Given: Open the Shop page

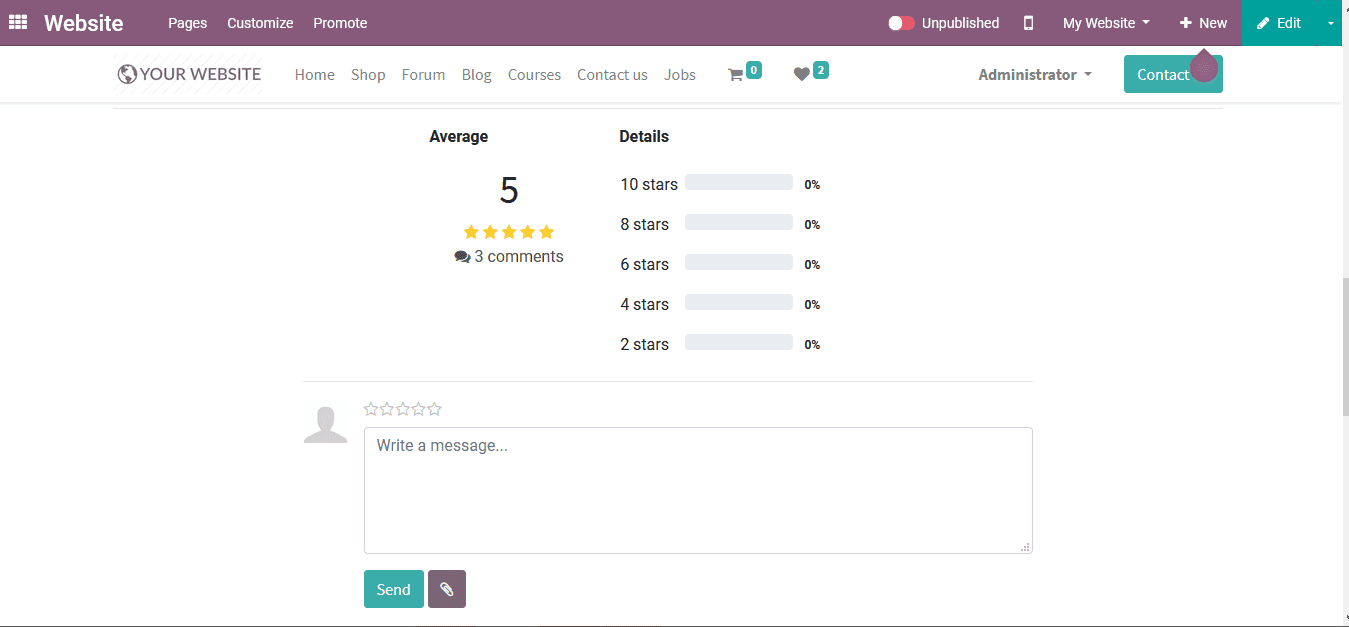Looking at the screenshot, I should (368, 74).
